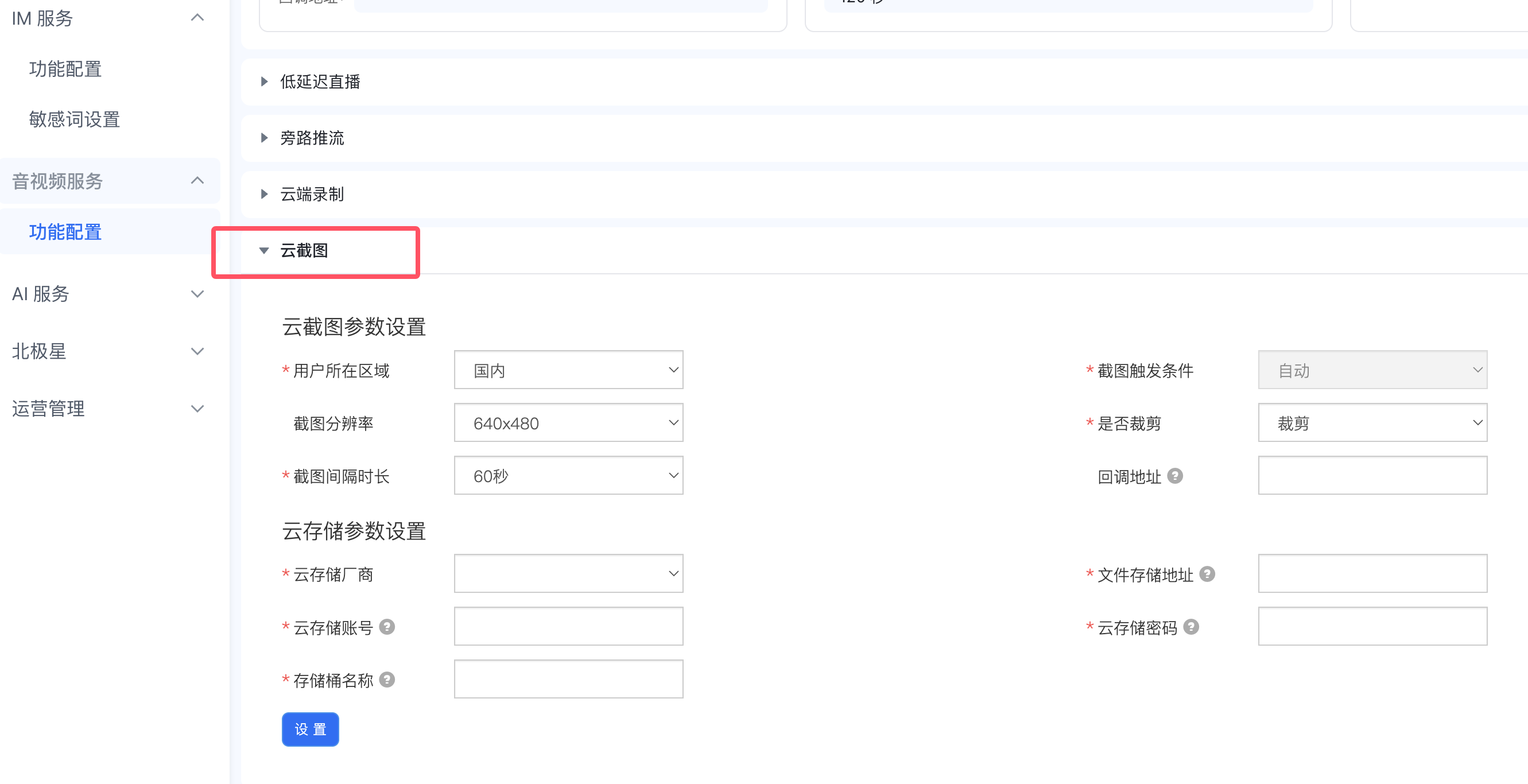Click help icon beside 回调地址
The height and width of the screenshot is (784, 1528).
tap(1175, 476)
